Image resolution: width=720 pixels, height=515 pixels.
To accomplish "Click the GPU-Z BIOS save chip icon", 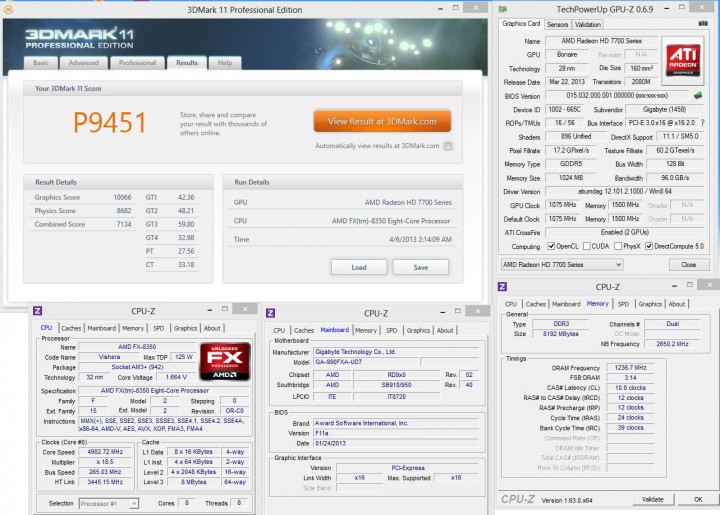I will [x=698, y=95].
